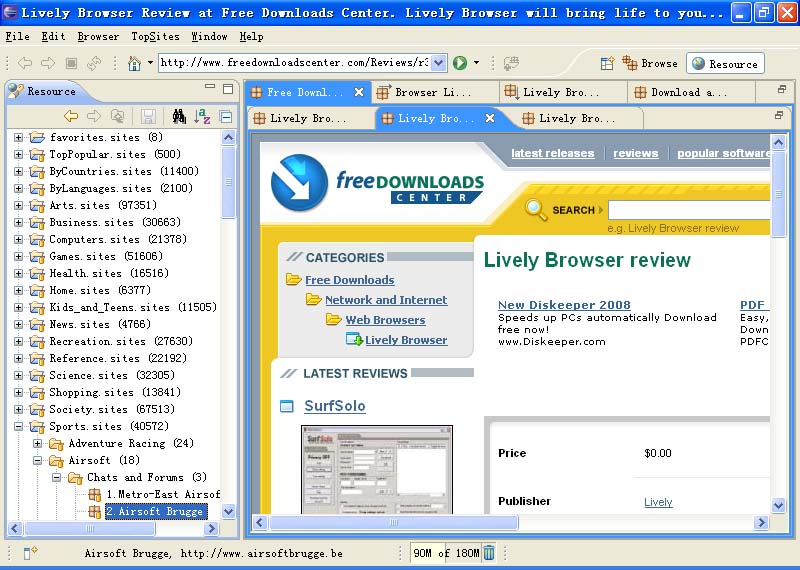Open the Web Browsers category link
This screenshot has width=800, height=570.
click(x=385, y=320)
